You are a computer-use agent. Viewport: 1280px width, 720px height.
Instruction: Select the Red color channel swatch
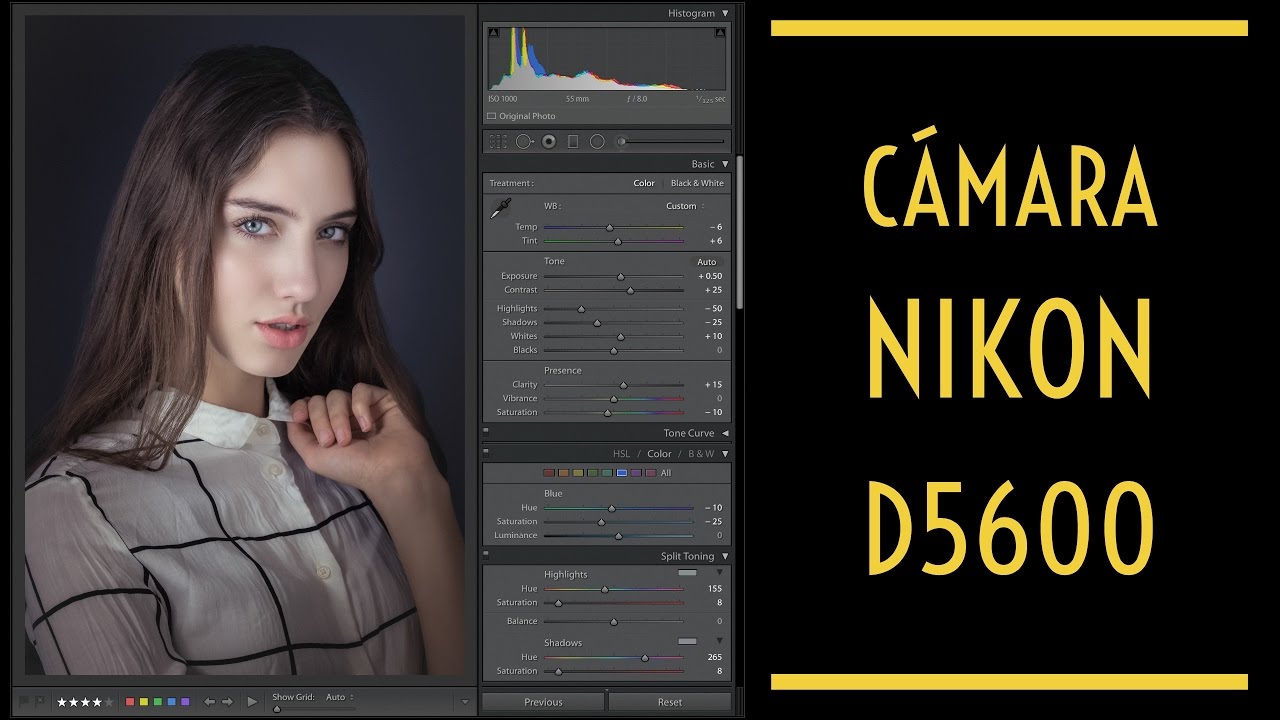pos(548,473)
